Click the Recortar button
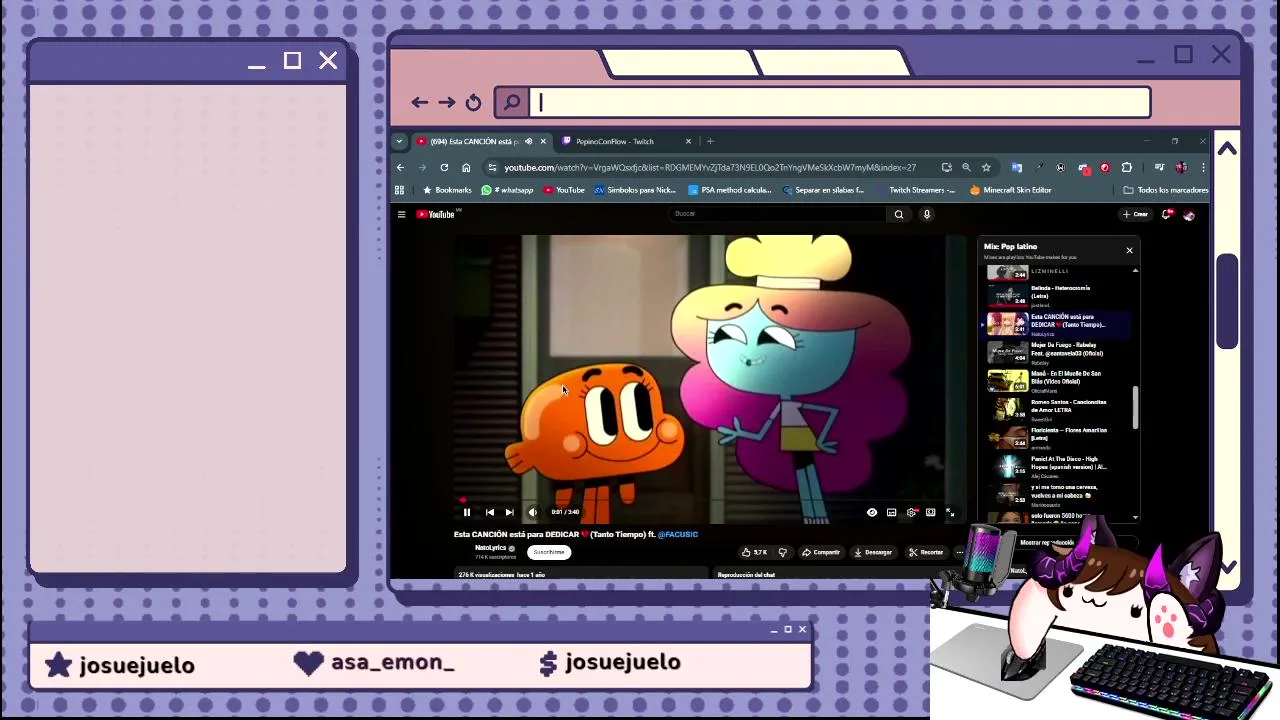The image size is (1280, 720). (926, 552)
